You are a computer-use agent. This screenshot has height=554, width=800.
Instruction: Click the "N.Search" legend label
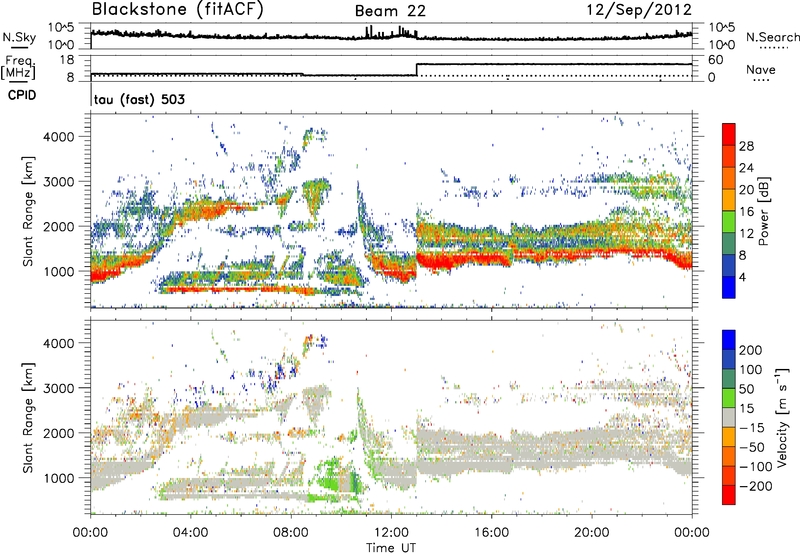tap(772, 37)
